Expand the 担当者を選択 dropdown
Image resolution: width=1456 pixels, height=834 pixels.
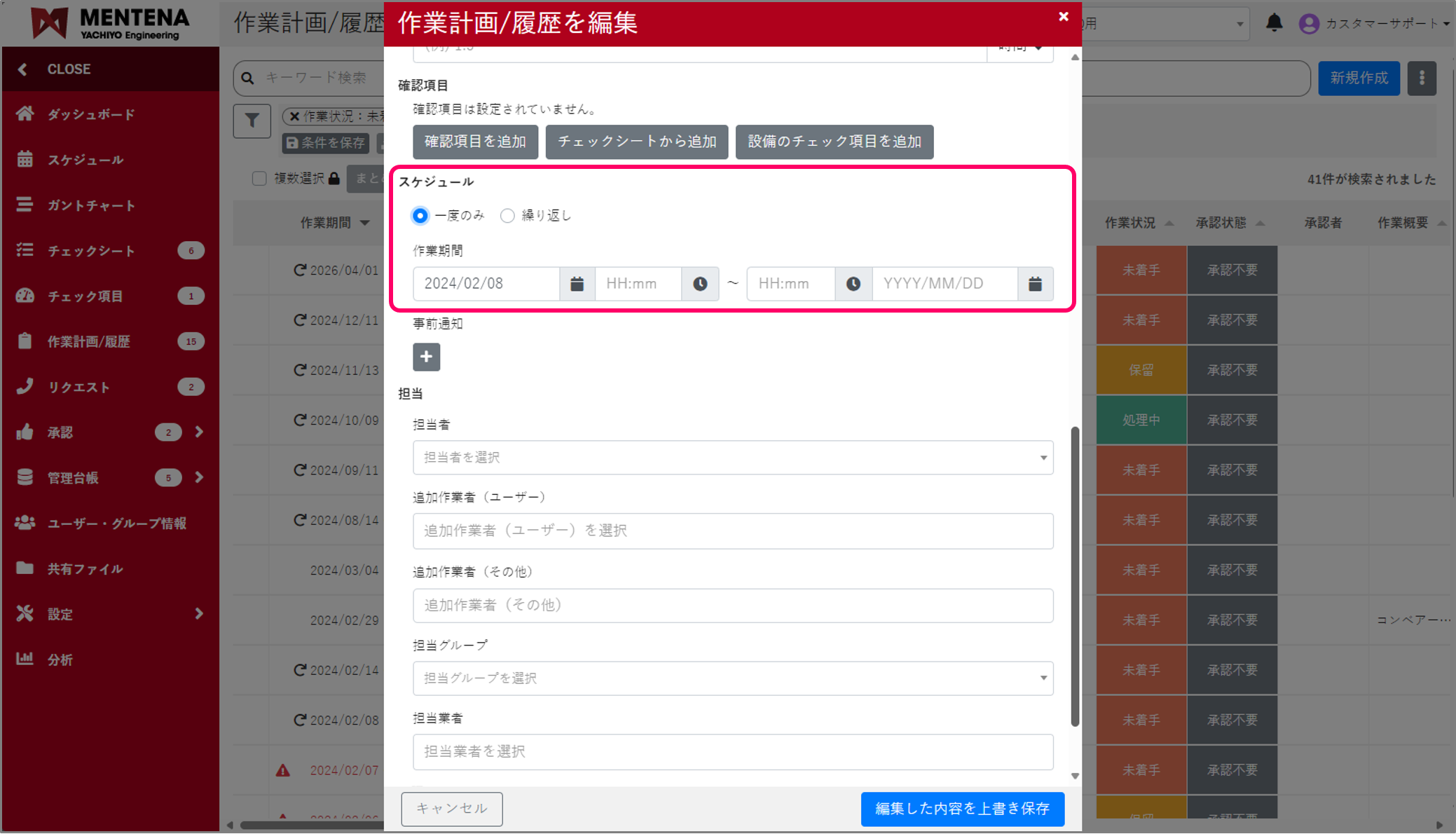[x=732, y=458]
